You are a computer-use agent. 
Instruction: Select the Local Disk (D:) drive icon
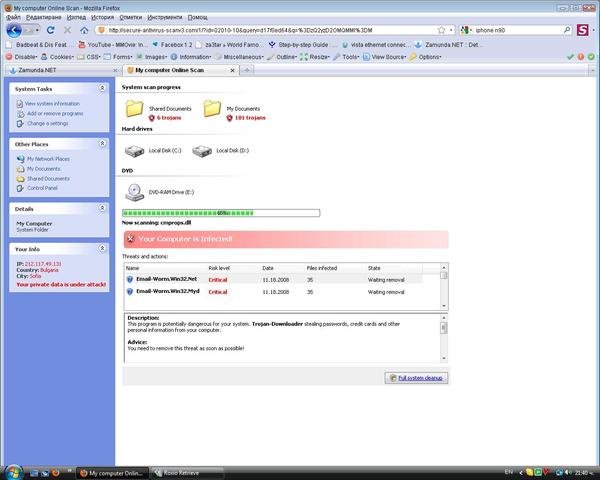[202, 151]
